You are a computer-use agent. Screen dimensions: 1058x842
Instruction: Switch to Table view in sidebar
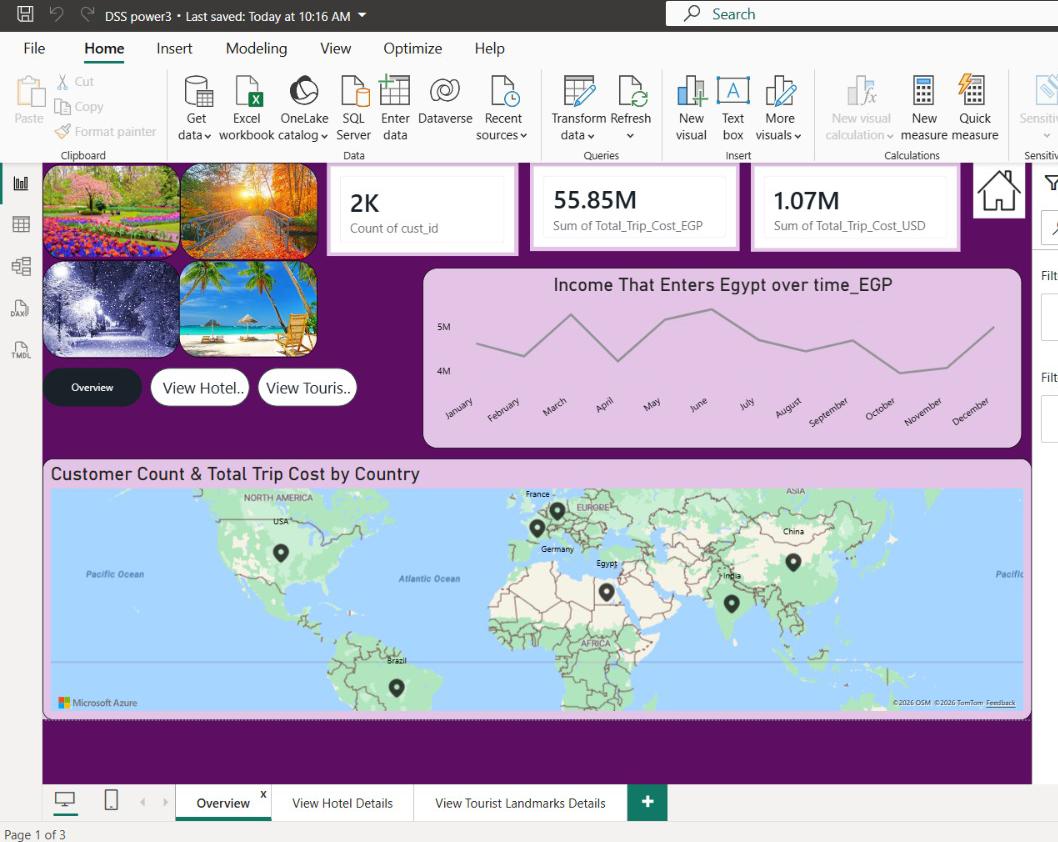[x=21, y=225]
